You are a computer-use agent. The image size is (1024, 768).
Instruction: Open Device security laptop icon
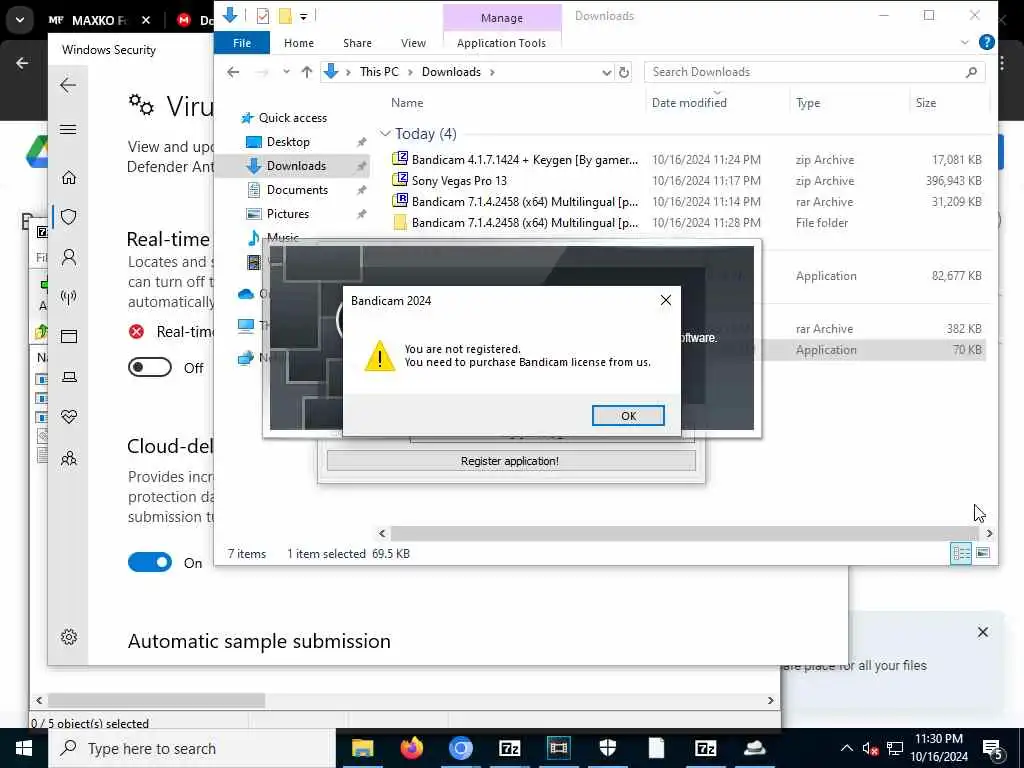(x=69, y=377)
